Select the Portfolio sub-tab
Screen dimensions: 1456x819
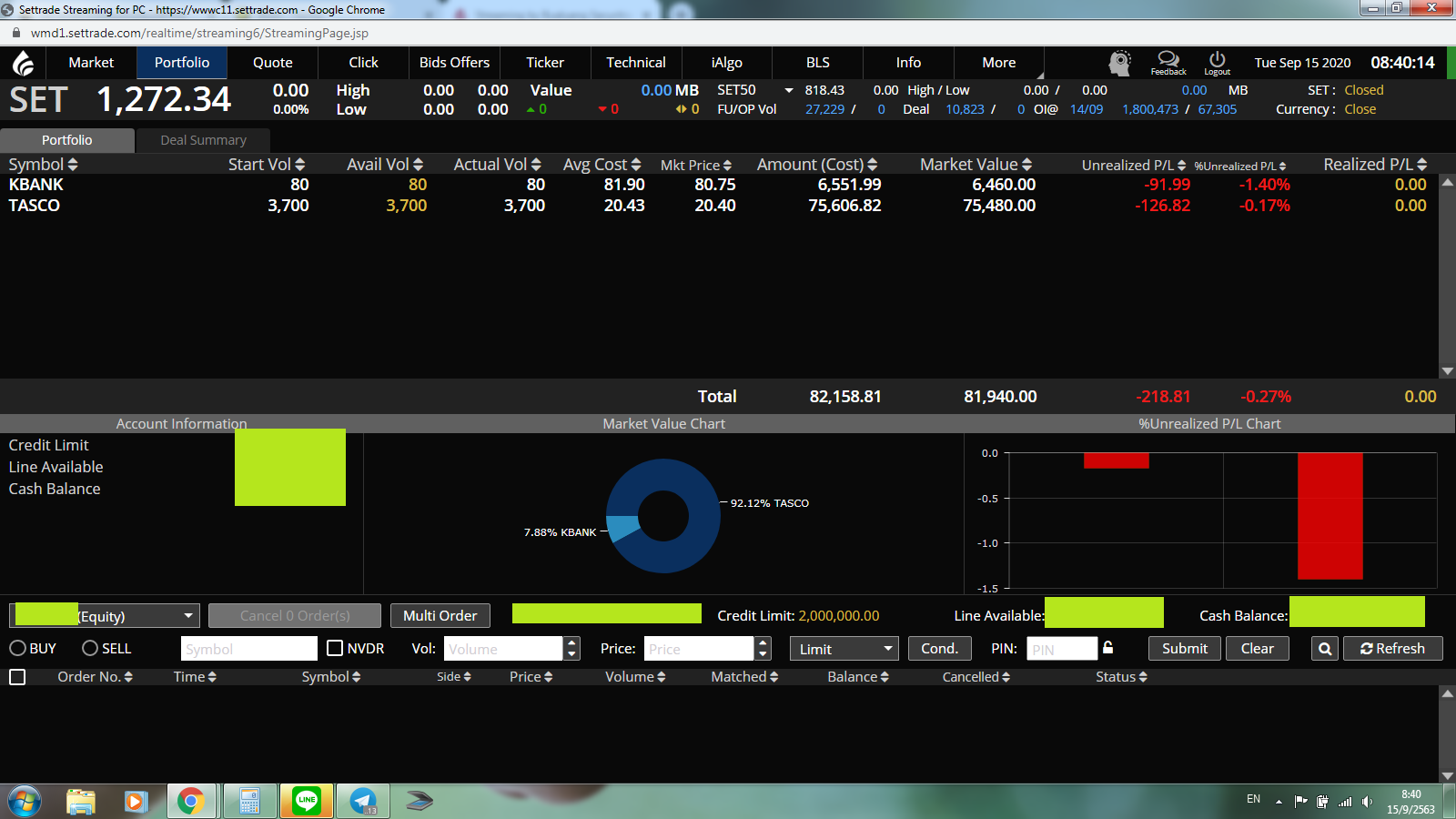coord(67,140)
